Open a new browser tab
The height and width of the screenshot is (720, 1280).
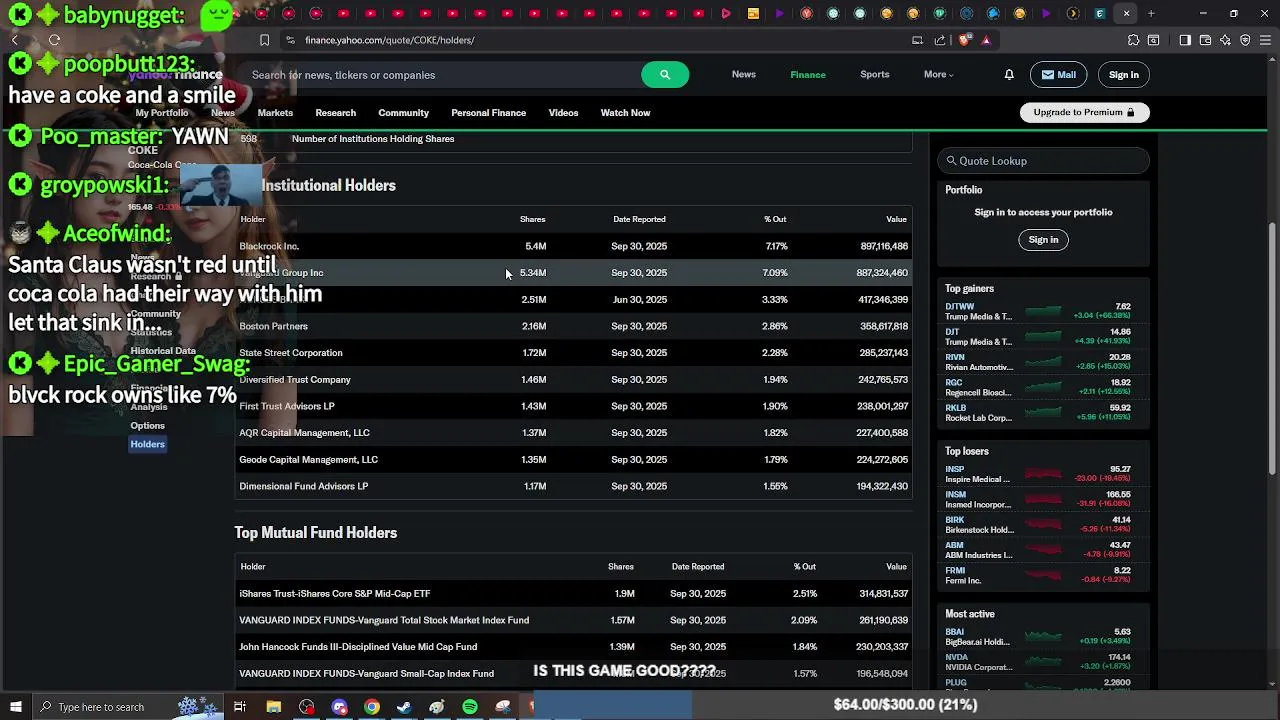(1151, 14)
